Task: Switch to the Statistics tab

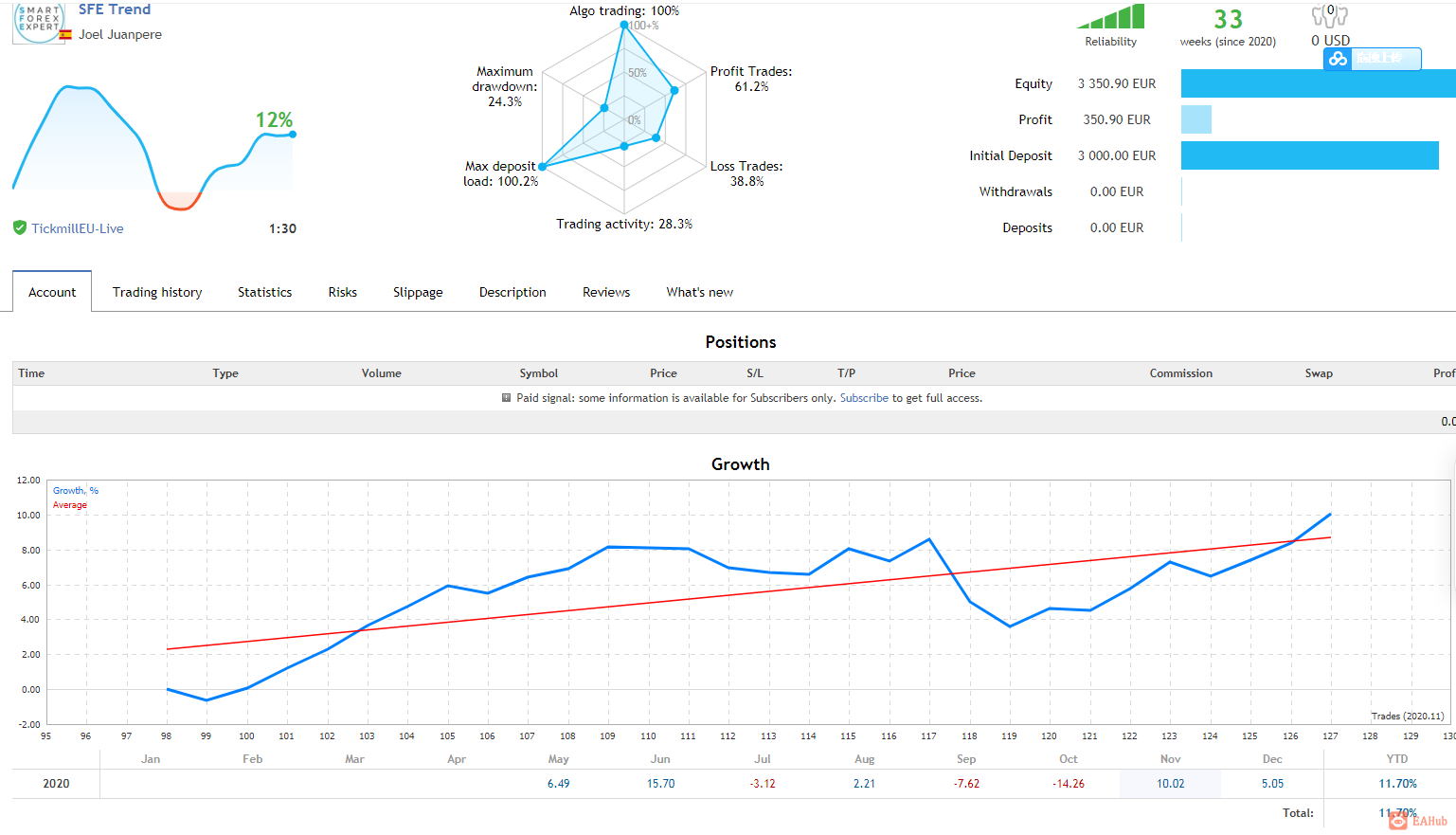Action: click(x=265, y=292)
